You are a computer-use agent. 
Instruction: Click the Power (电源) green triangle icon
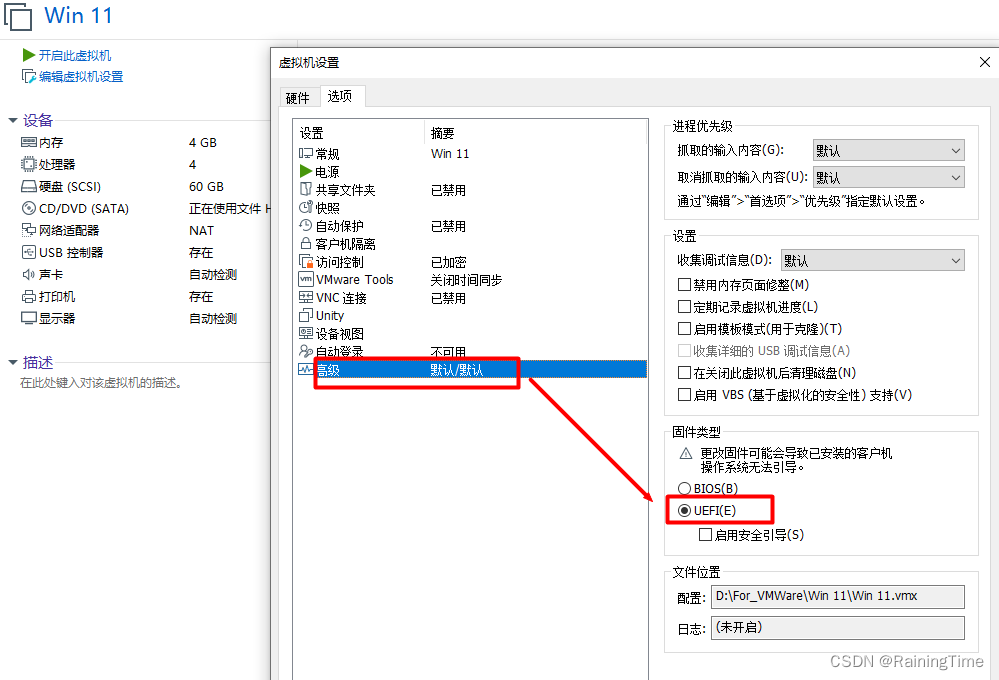[x=306, y=171]
